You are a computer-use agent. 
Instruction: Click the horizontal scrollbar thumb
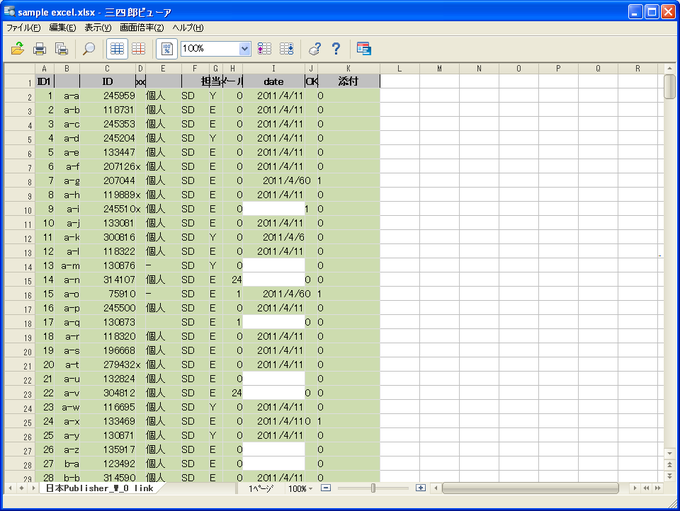530,488
